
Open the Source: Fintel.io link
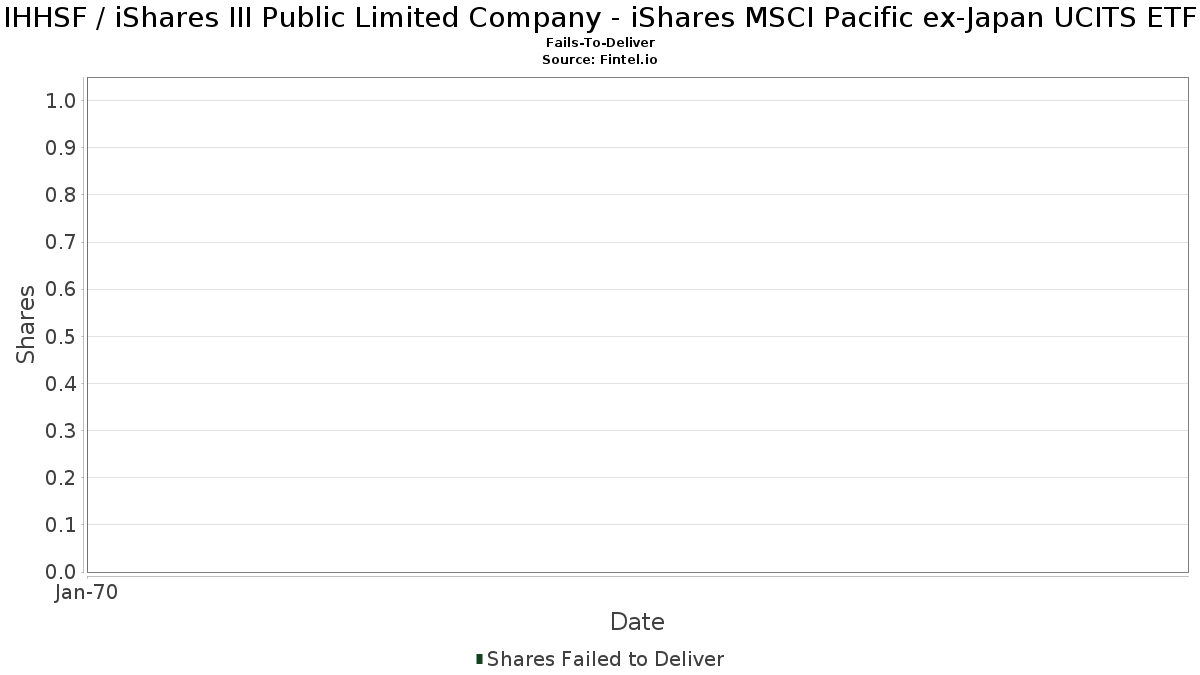click(599, 60)
